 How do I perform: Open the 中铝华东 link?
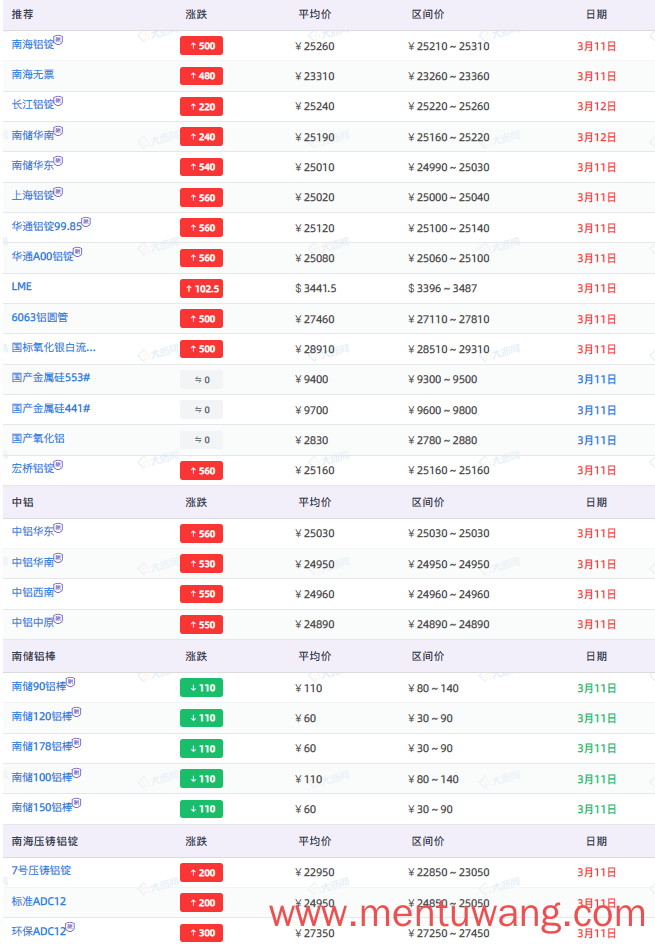33,532
